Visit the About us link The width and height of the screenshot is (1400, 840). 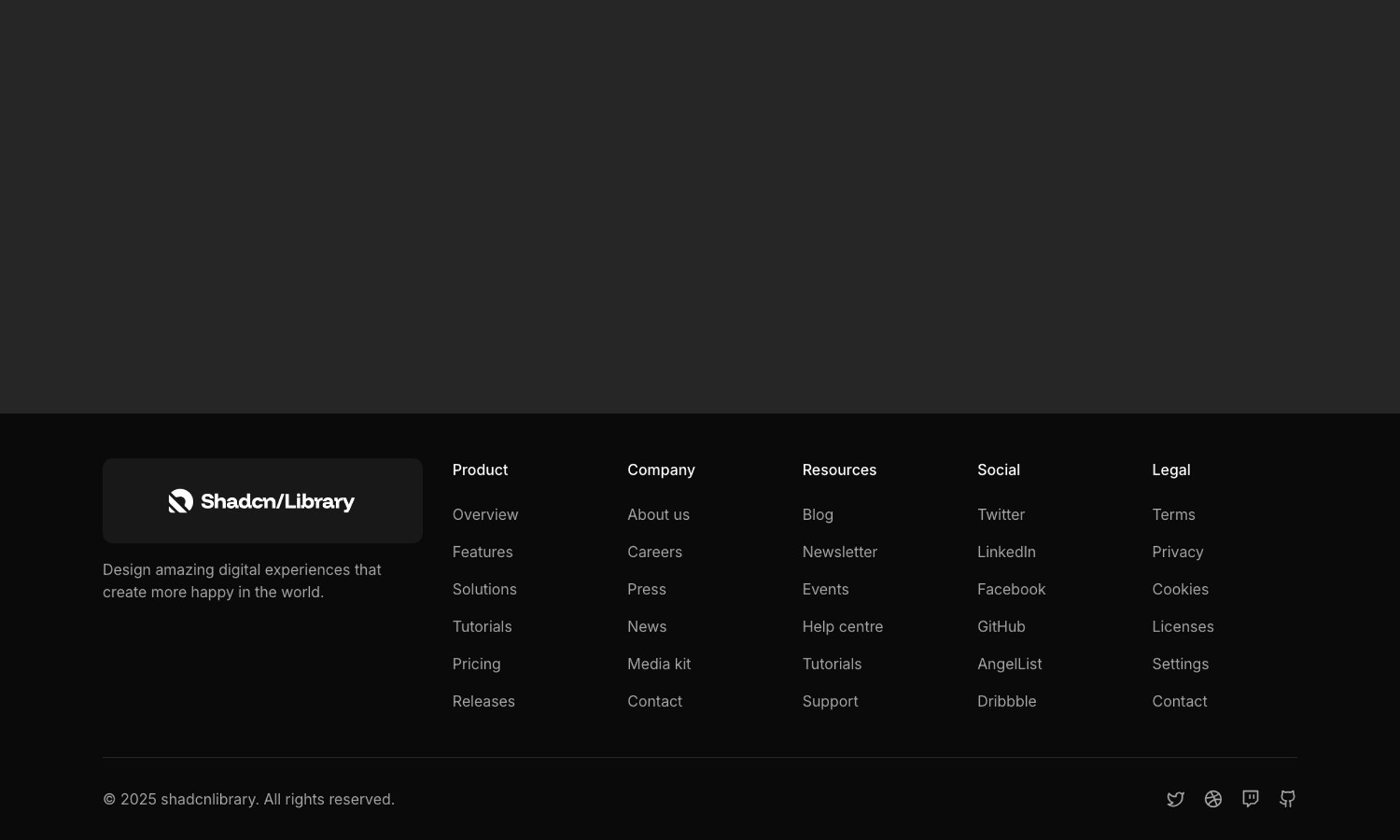coord(658,515)
